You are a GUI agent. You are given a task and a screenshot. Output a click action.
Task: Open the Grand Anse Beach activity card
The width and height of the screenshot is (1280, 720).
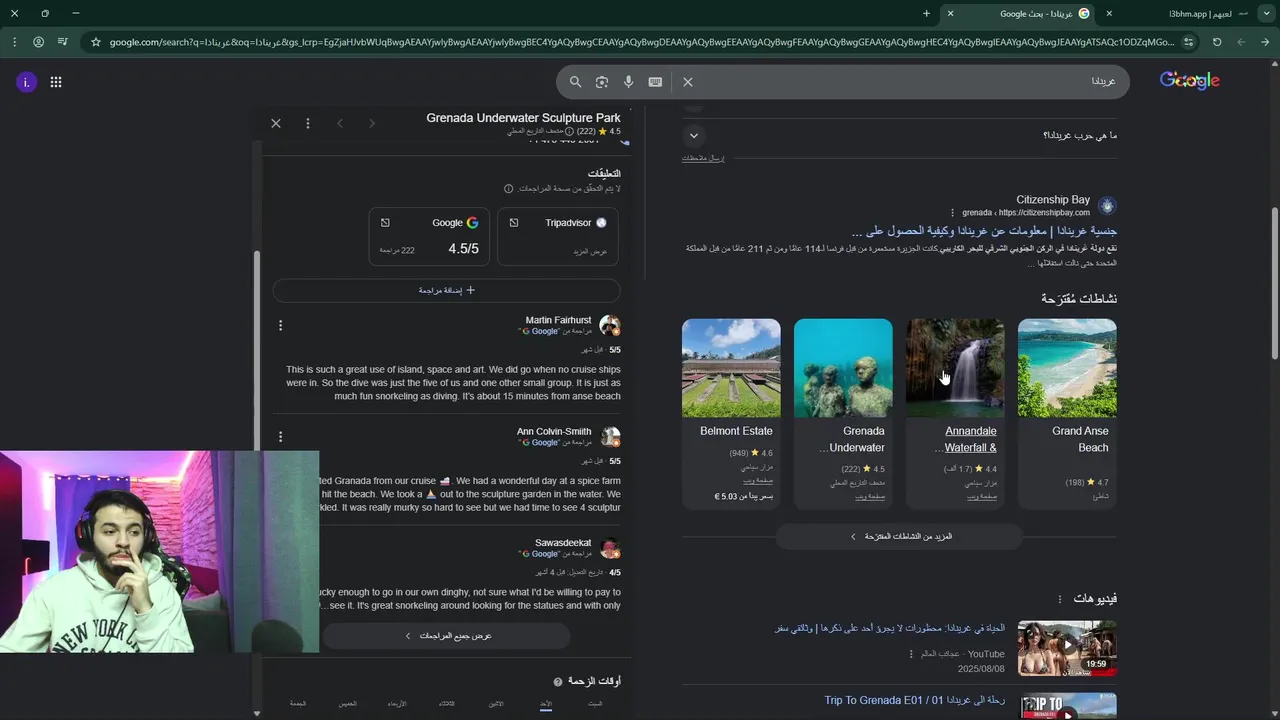click(x=1067, y=413)
